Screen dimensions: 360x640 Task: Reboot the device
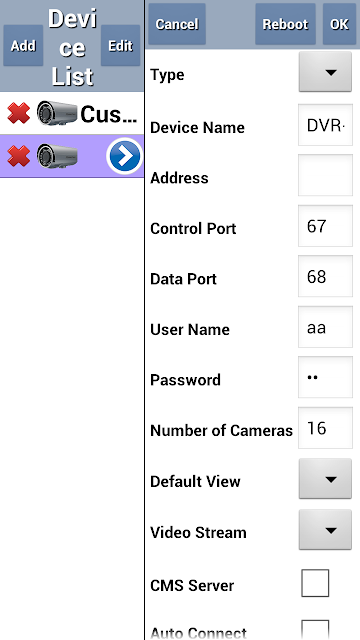285,24
